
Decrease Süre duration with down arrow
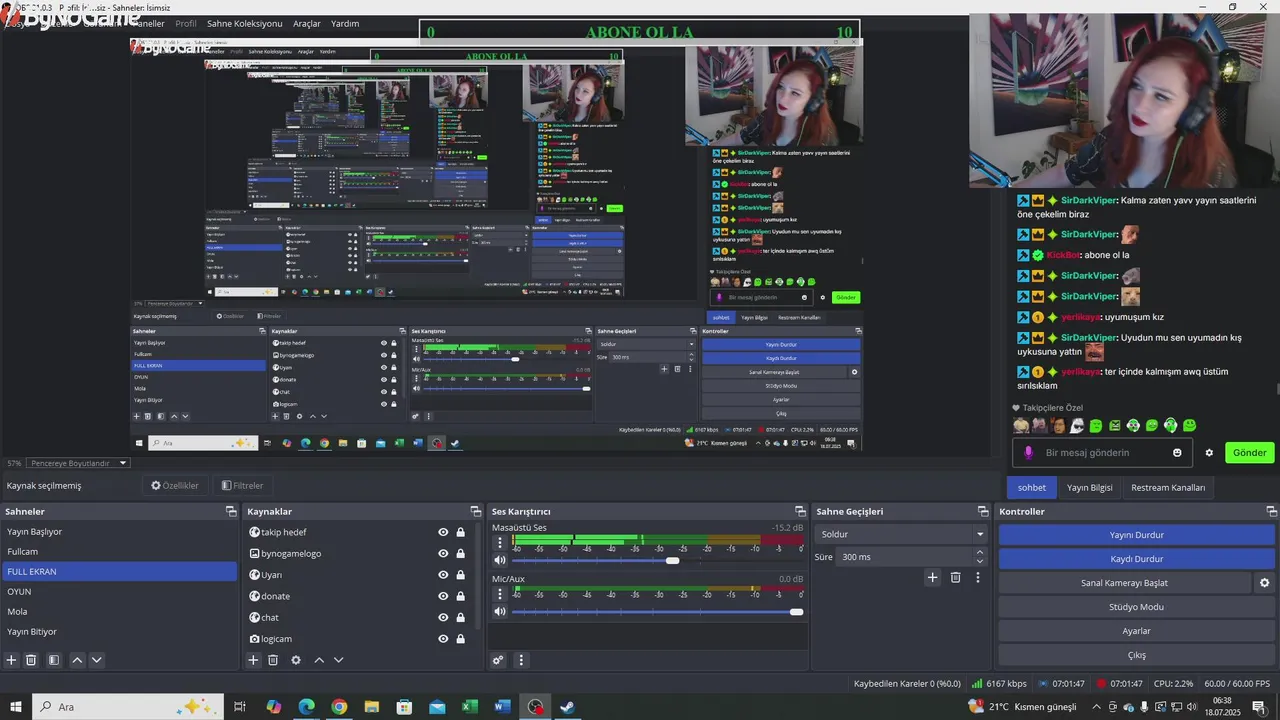coord(979,562)
